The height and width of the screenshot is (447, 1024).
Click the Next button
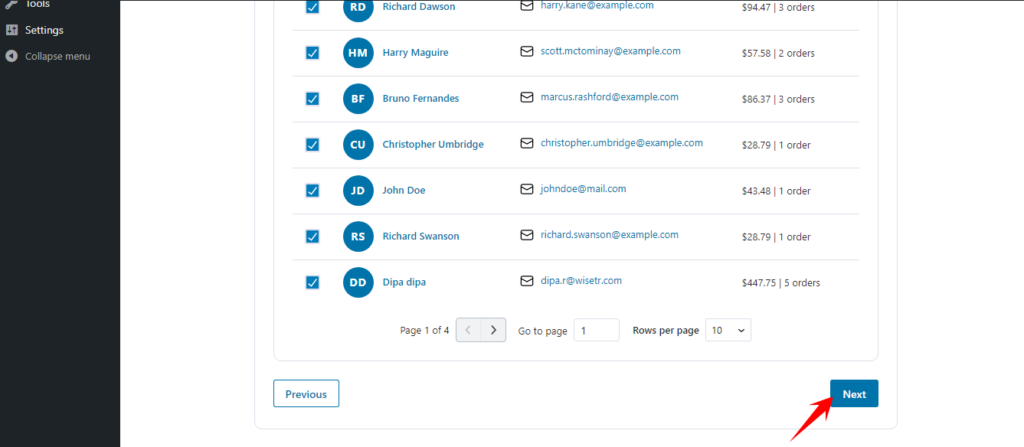854,393
